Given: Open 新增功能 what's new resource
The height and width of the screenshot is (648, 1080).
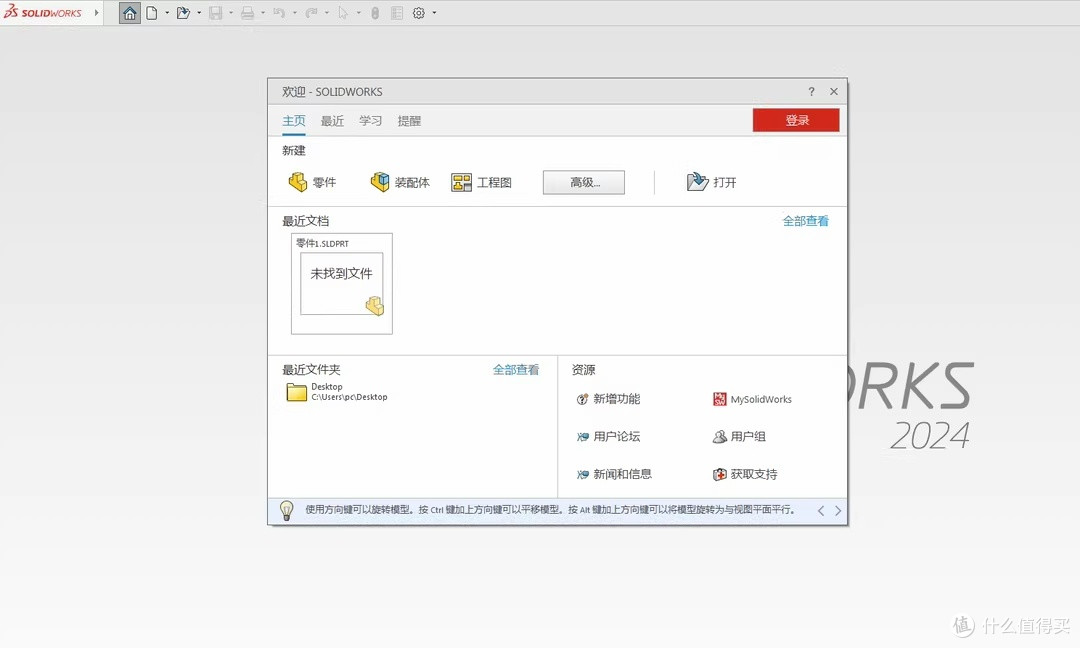Looking at the screenshot, I should (608, 399).
